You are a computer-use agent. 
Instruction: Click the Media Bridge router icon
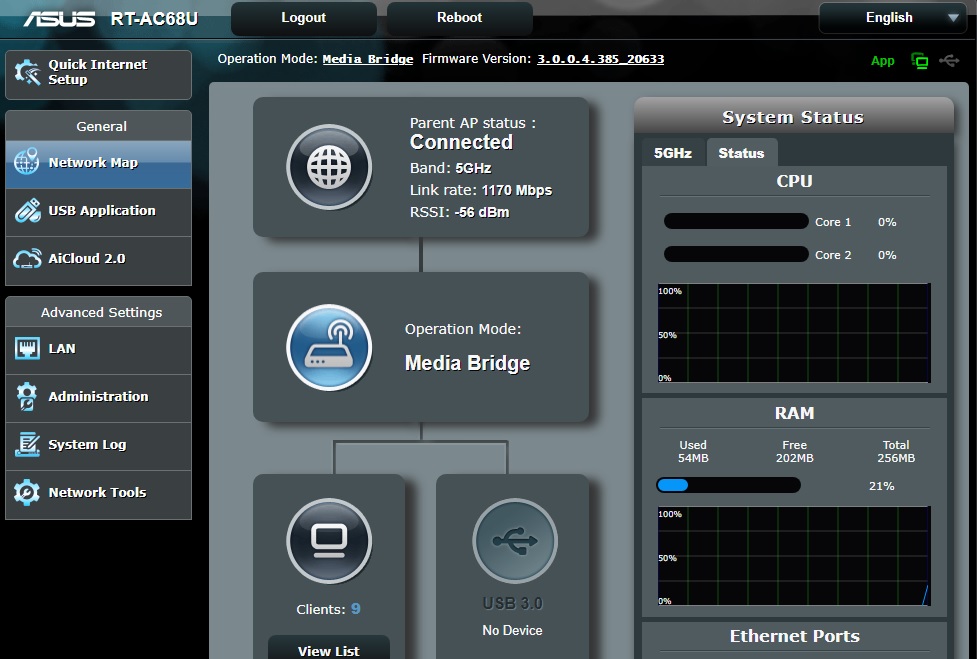click(x=329, y=348)
